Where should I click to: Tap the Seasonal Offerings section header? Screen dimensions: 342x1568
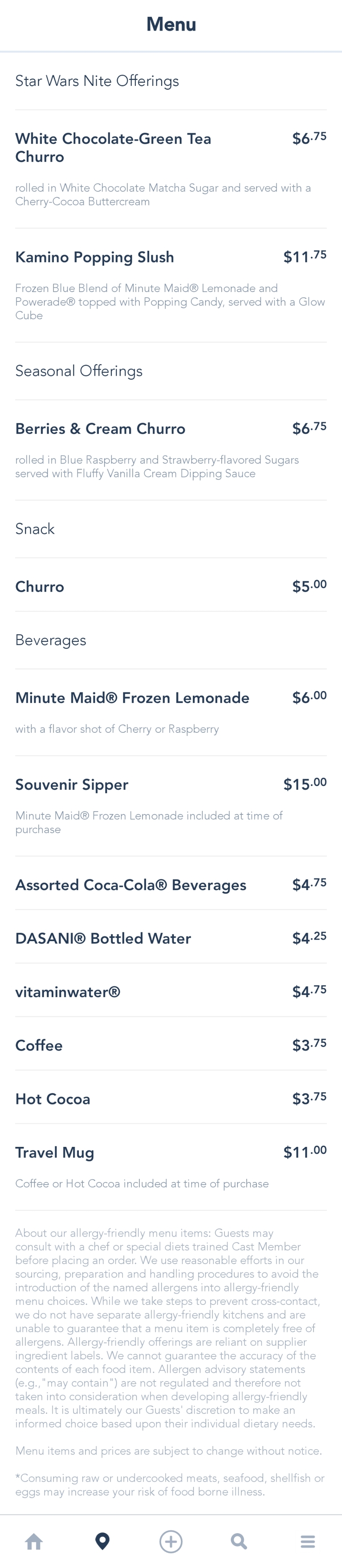pos(79,371)
